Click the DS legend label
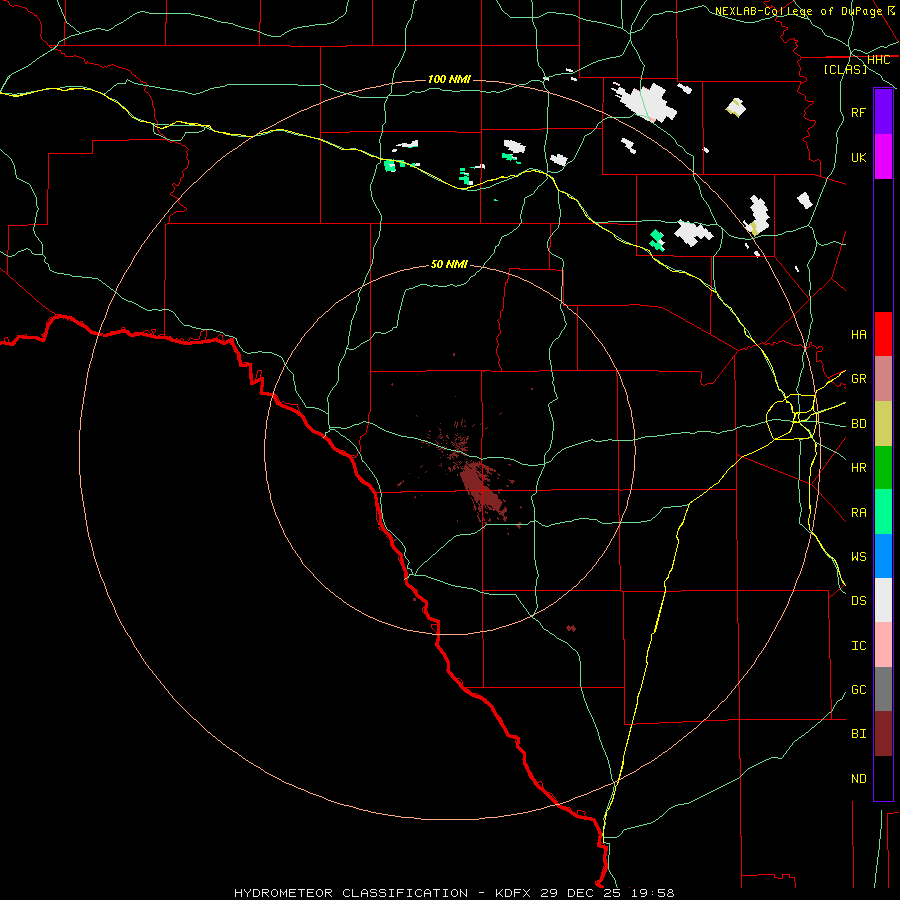Image resolution: width=900 pixels, height=900 pixels. pyautogui.click(x=858, y=600)
